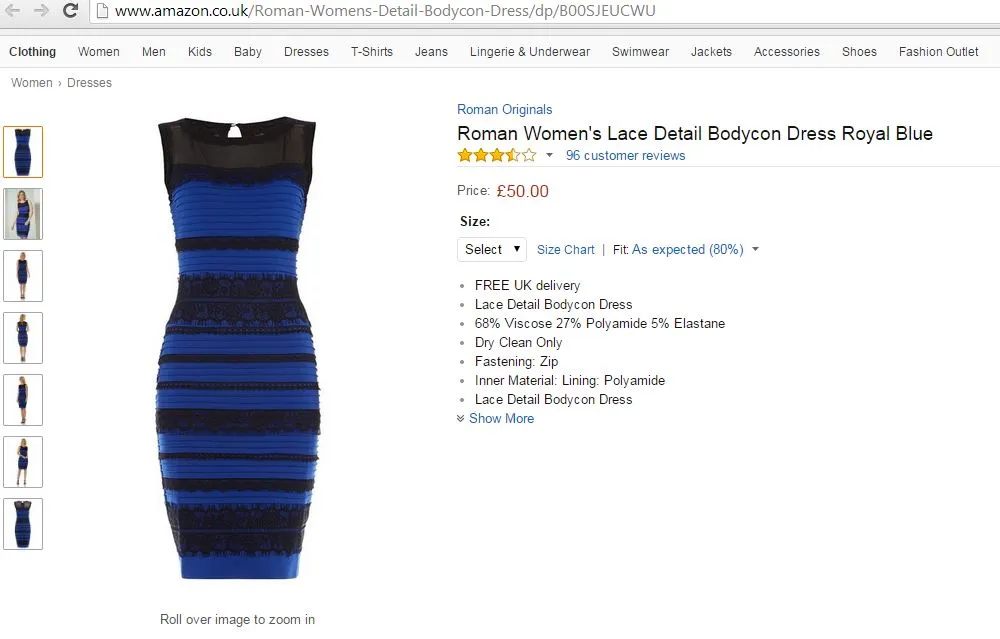Open the Size Chart link
The height and width of the screenshot is (639, 1000).
(x=565, y=249)
